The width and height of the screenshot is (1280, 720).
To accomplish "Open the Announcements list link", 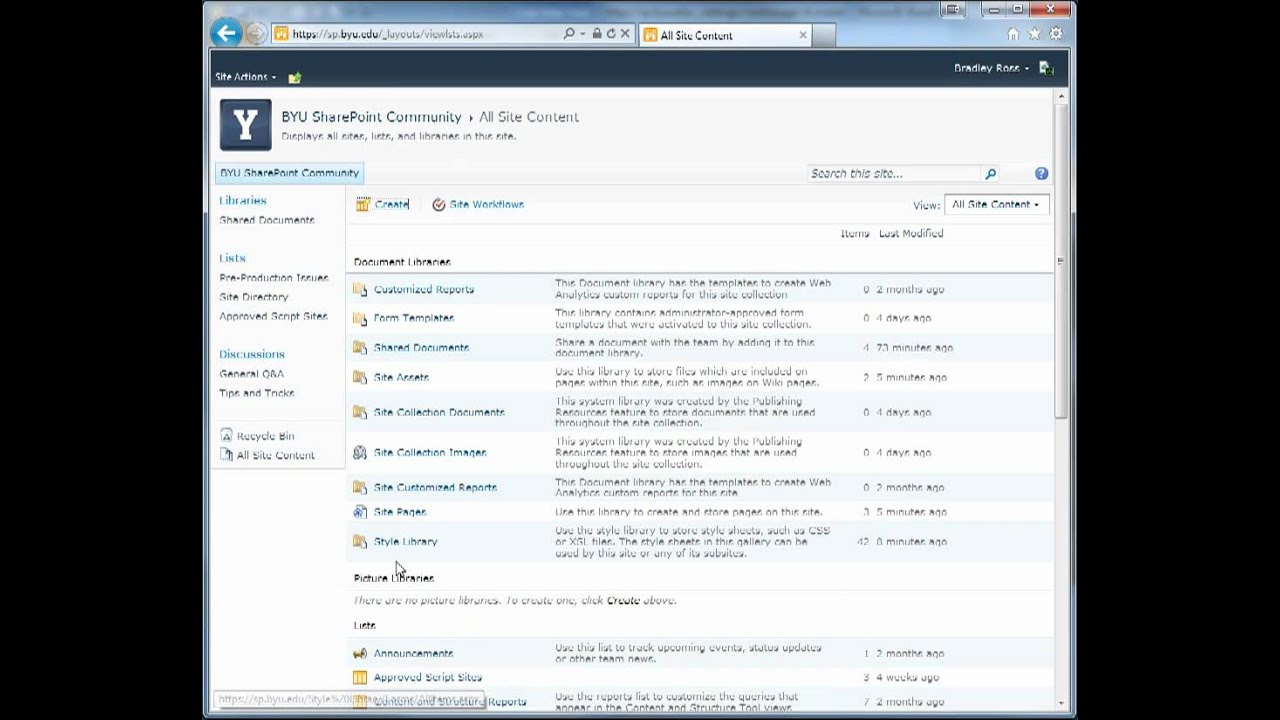I will coord(414,654).
